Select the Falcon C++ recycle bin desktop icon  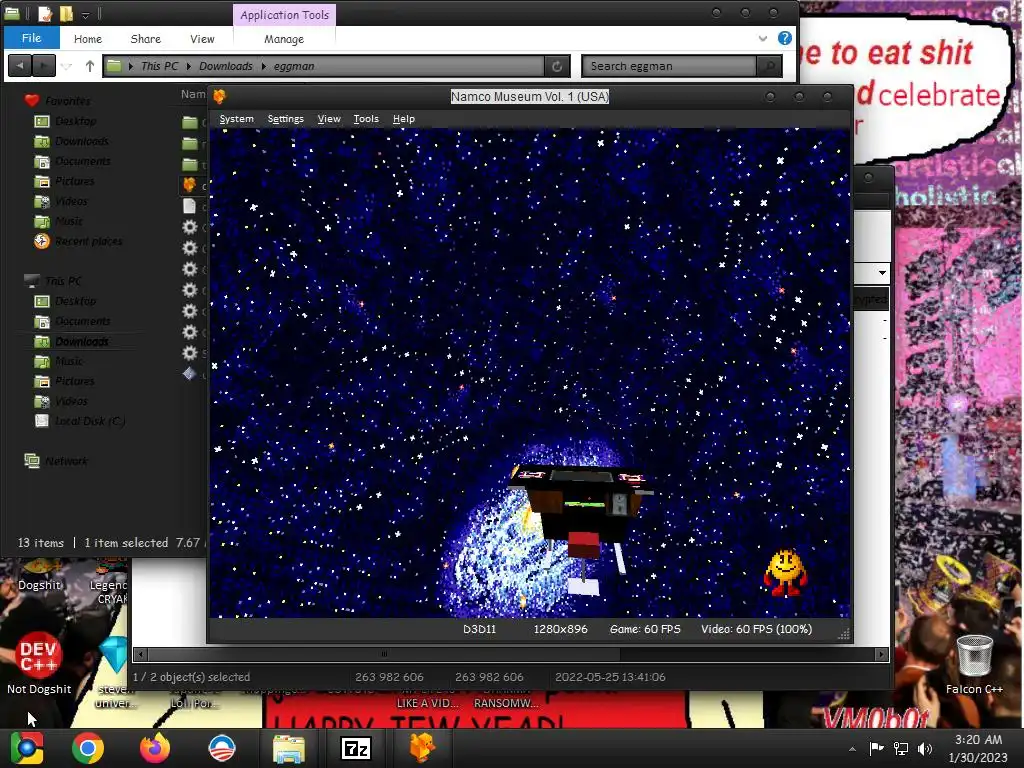click(974, 665)
